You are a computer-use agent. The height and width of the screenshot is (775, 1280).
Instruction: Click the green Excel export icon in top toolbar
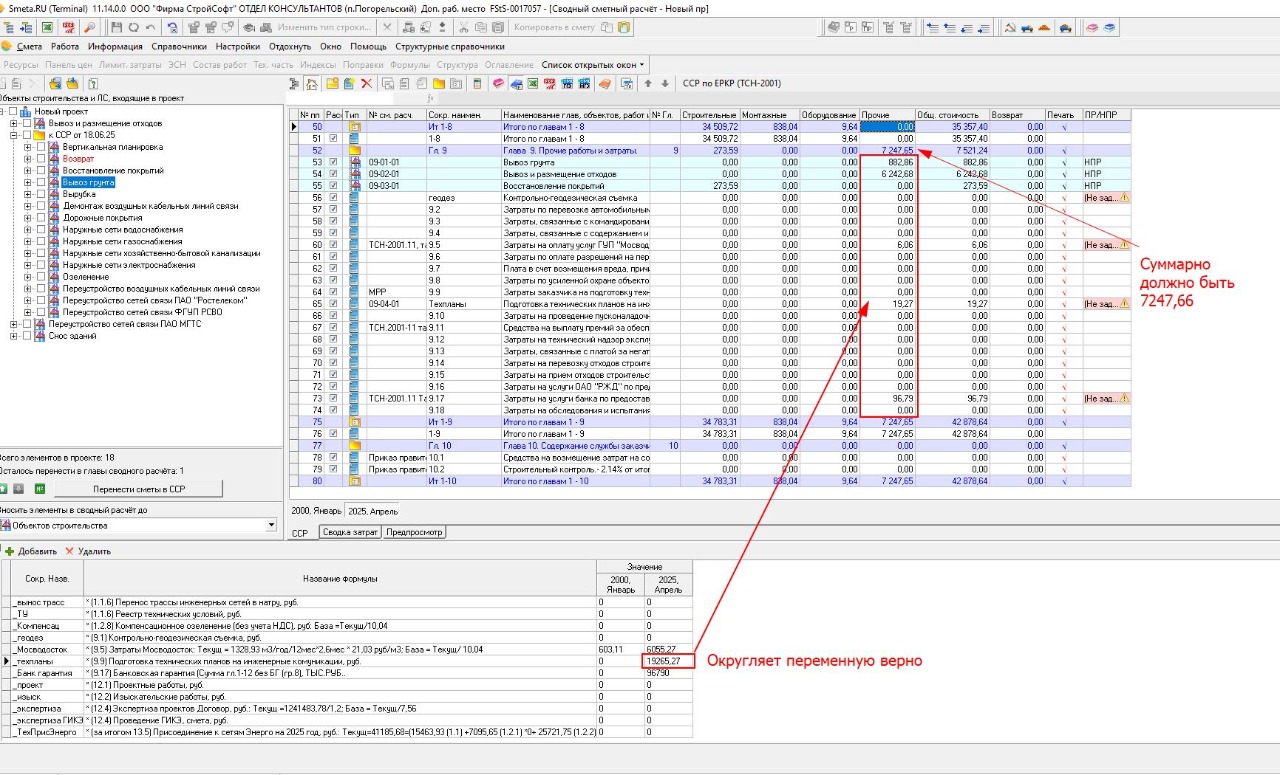(x=47, y=27)
